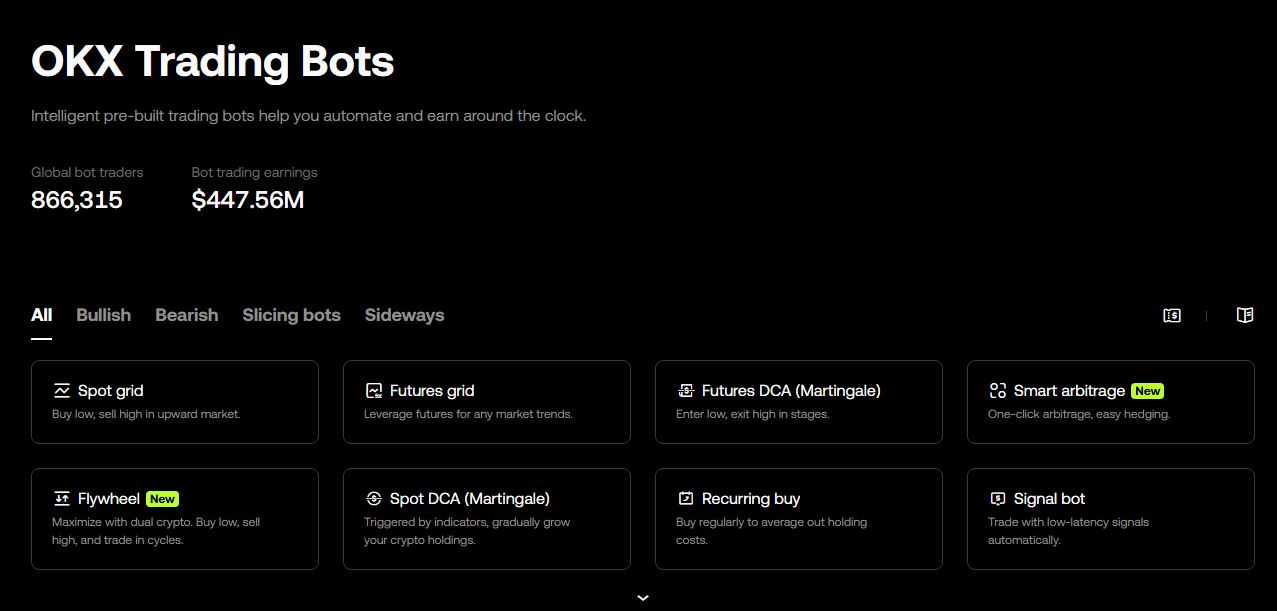Switch to the Bearish tab
The width and height of the screenshot is (1277, 611).
pos(187,315)
